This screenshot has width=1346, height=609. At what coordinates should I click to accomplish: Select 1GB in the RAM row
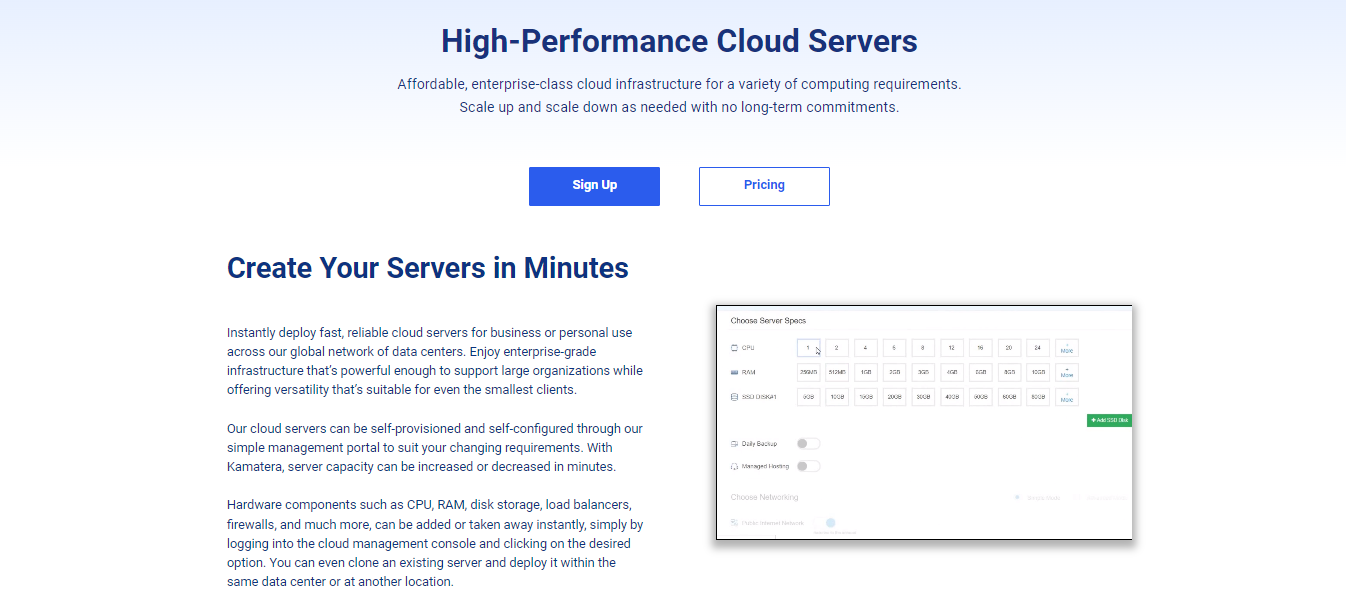pos(866,372)
